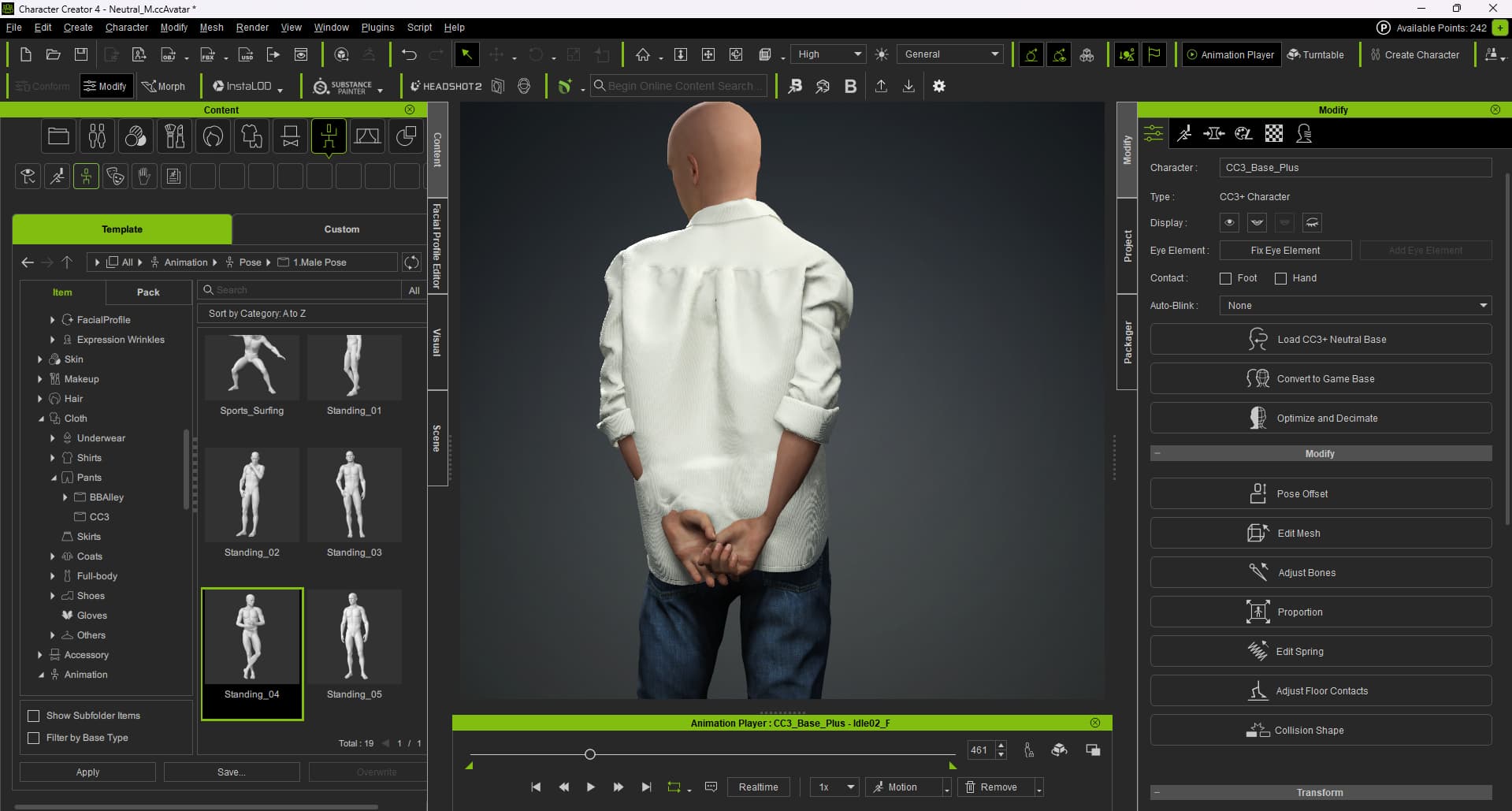This screenshot has height=811, width=1512.
Task: Click the Turntable button
Action: (x=1315, y=54)
